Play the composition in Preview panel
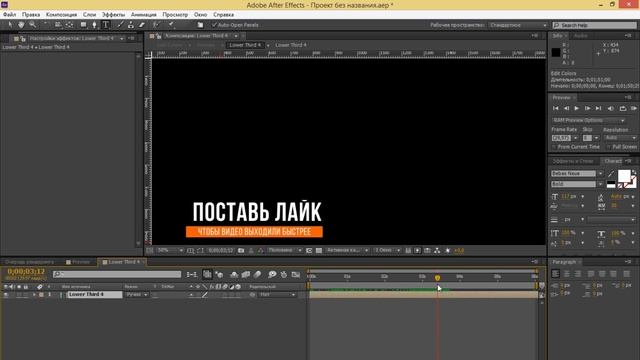Viewport: 640px width, 360px height. tap(576, 108)
